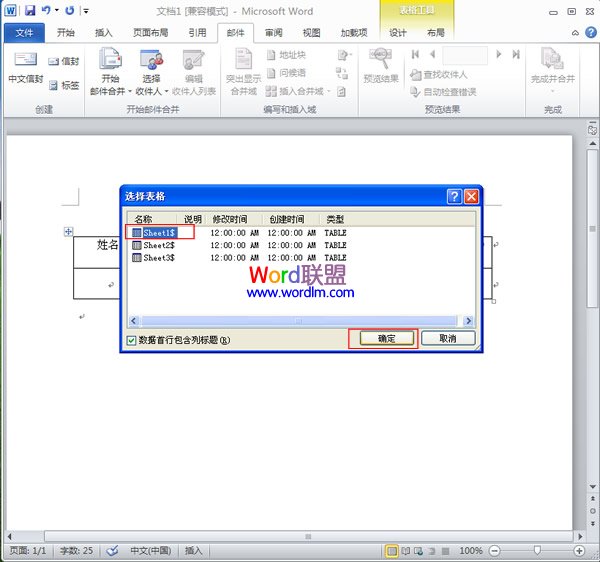Click the Word application icon at top-left
600x562 pixels.
coord(10,10)
